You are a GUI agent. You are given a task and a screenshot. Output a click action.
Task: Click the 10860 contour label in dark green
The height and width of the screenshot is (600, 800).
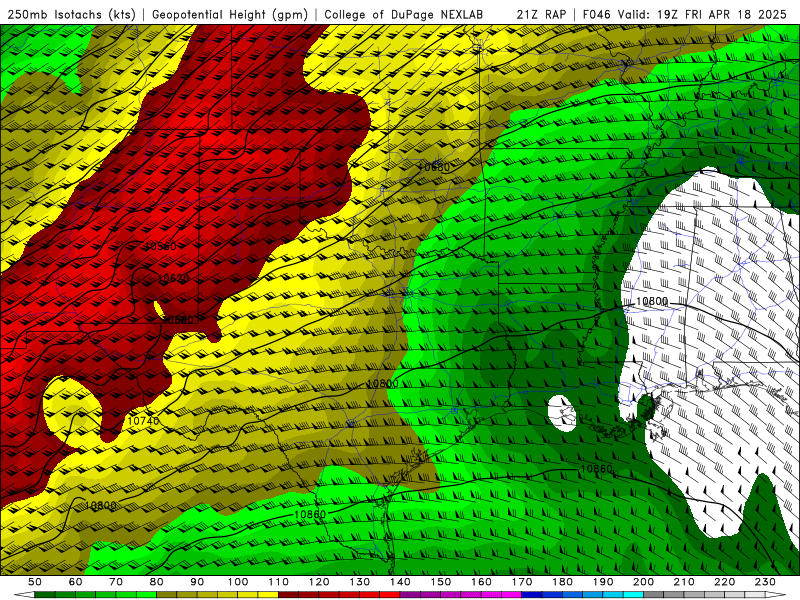(x=596, y=469)
